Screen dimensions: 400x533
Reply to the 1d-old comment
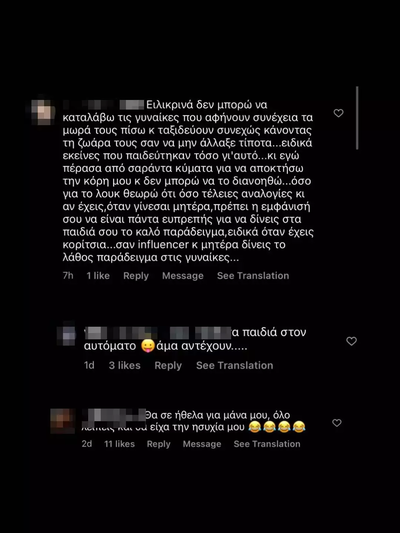point(168,365)
